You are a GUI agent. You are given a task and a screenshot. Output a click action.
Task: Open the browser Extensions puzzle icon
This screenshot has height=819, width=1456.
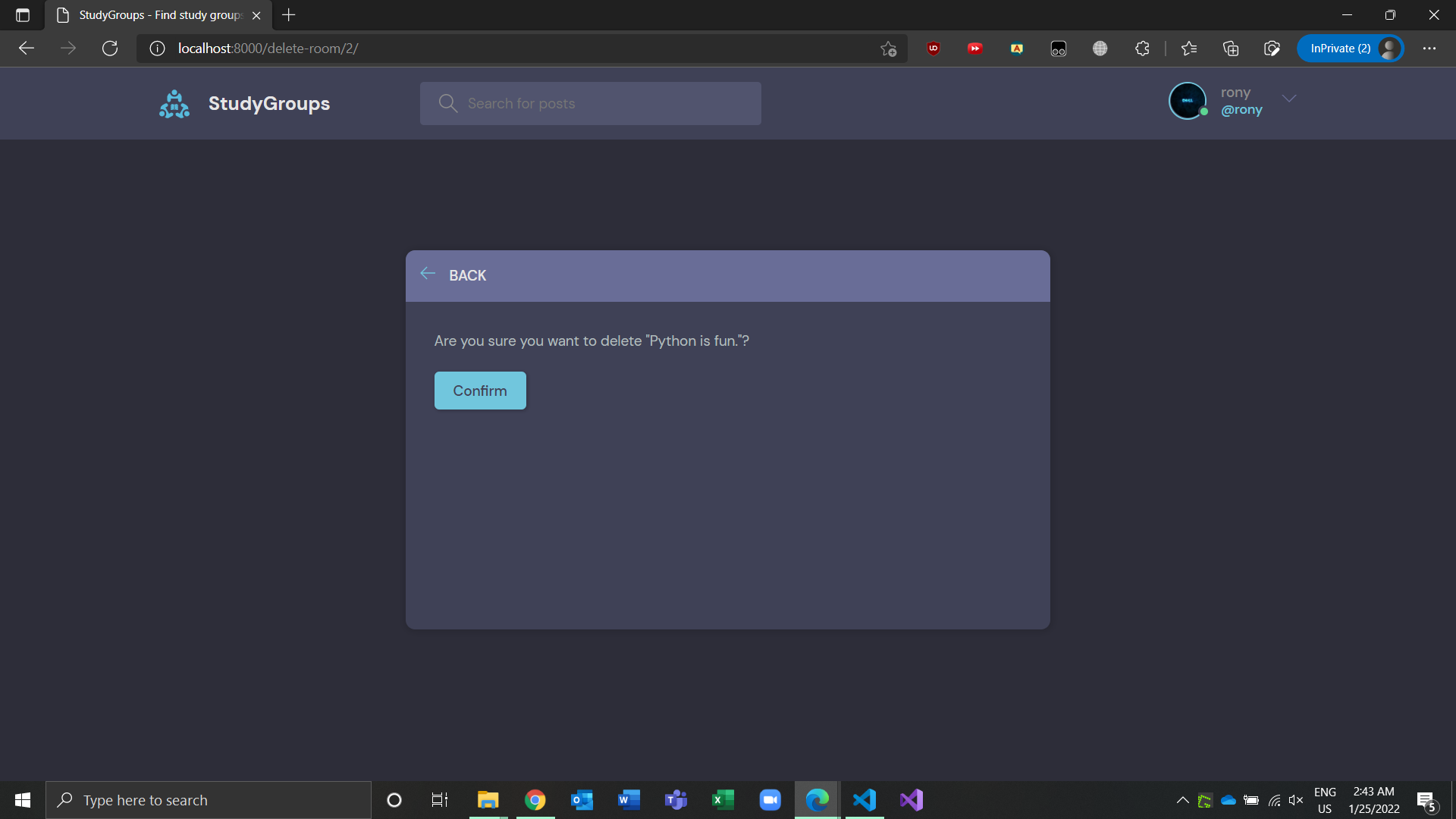(1142, 49)
